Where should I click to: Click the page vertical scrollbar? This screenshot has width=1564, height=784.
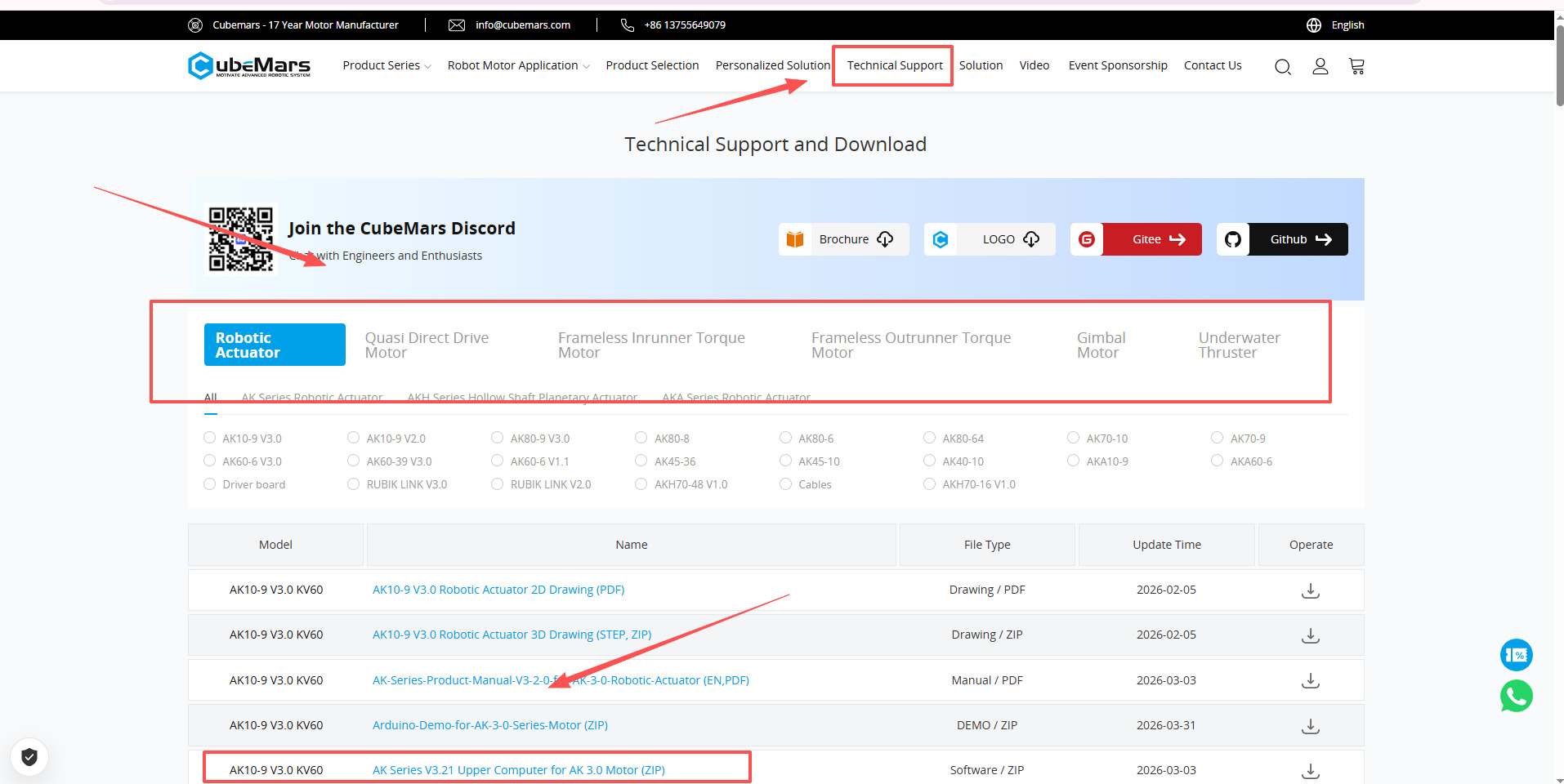coord(1559,65)
